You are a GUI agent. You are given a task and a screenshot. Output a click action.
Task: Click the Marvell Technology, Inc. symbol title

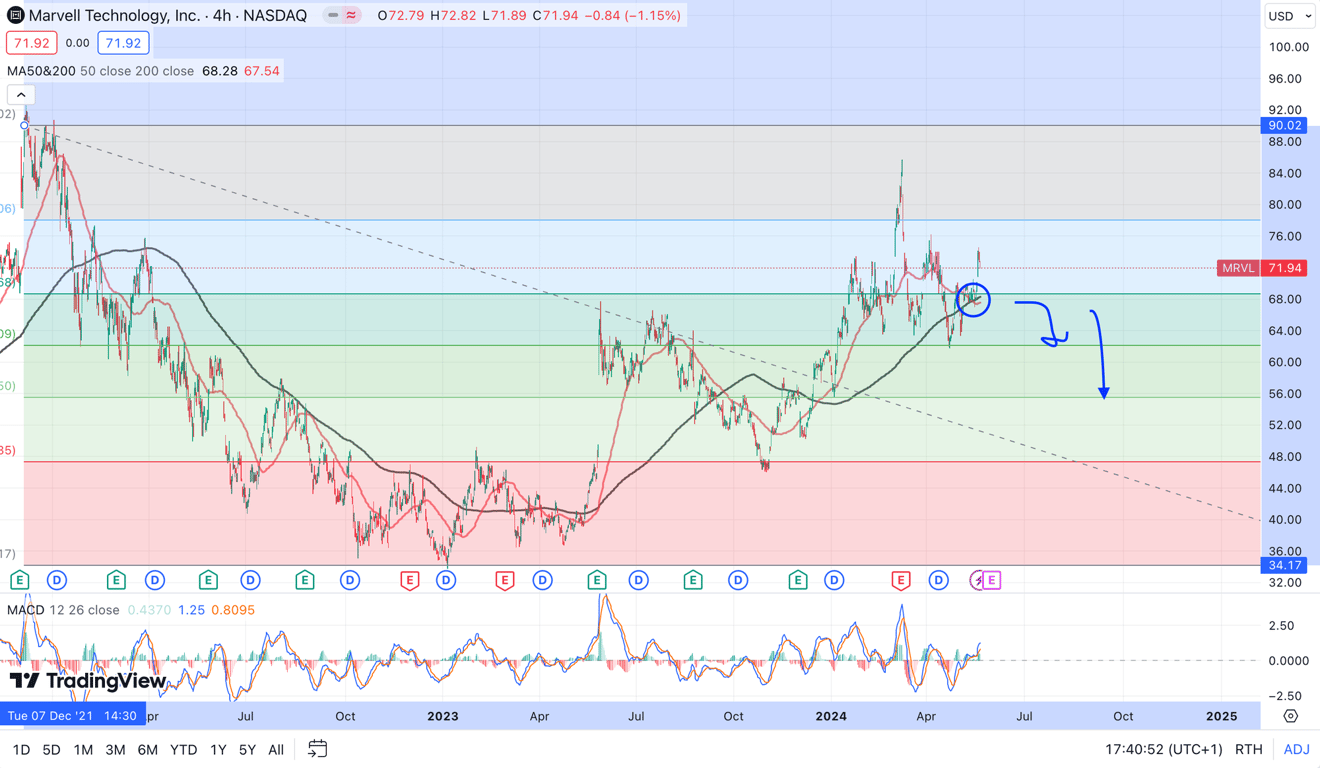tap(114, 16)
